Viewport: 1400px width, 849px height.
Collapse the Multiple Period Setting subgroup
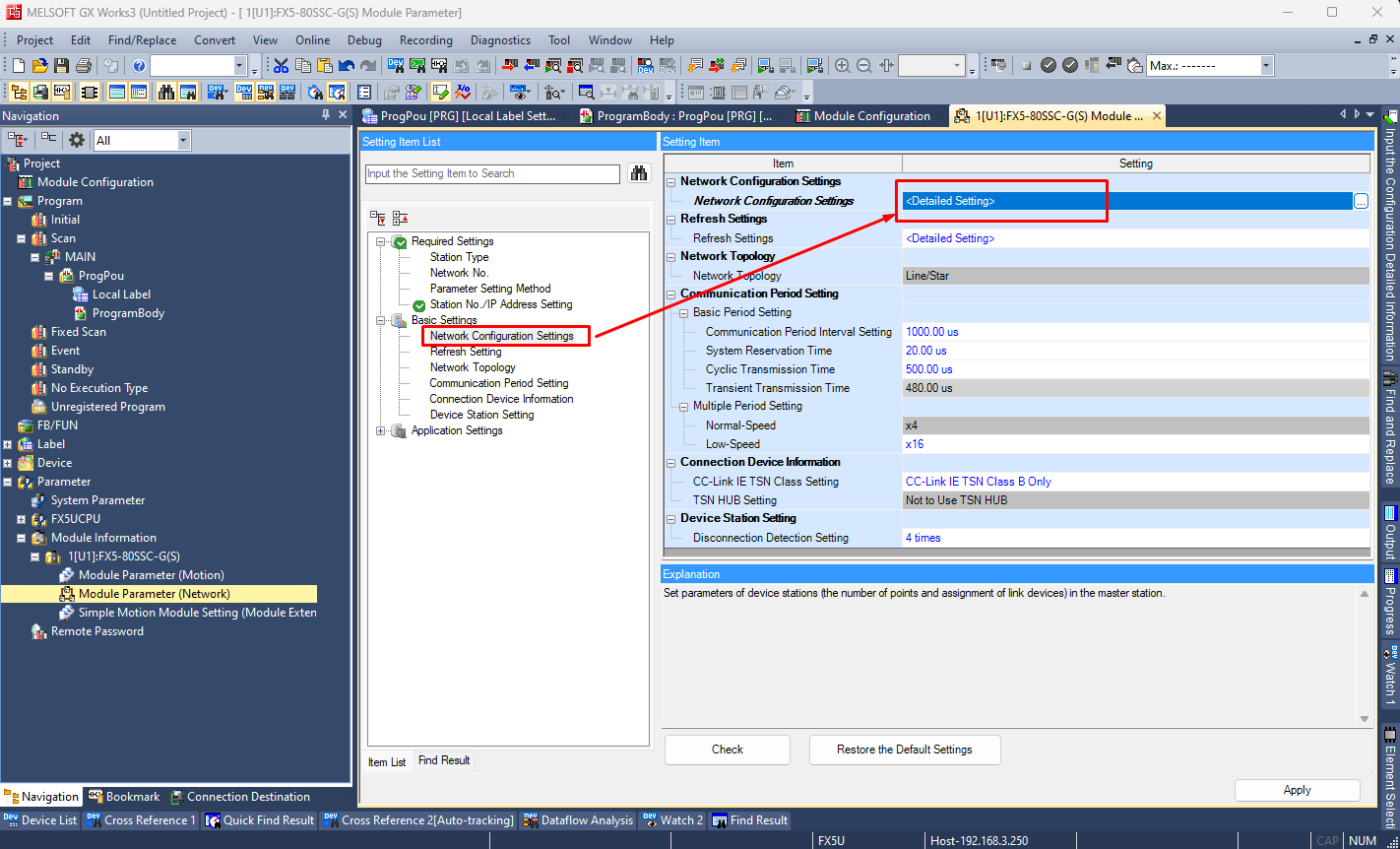684,406
